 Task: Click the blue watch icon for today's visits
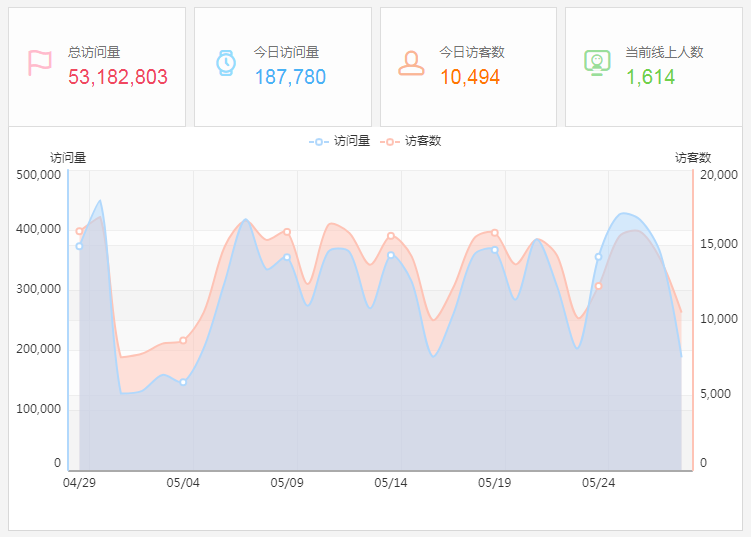226,63
